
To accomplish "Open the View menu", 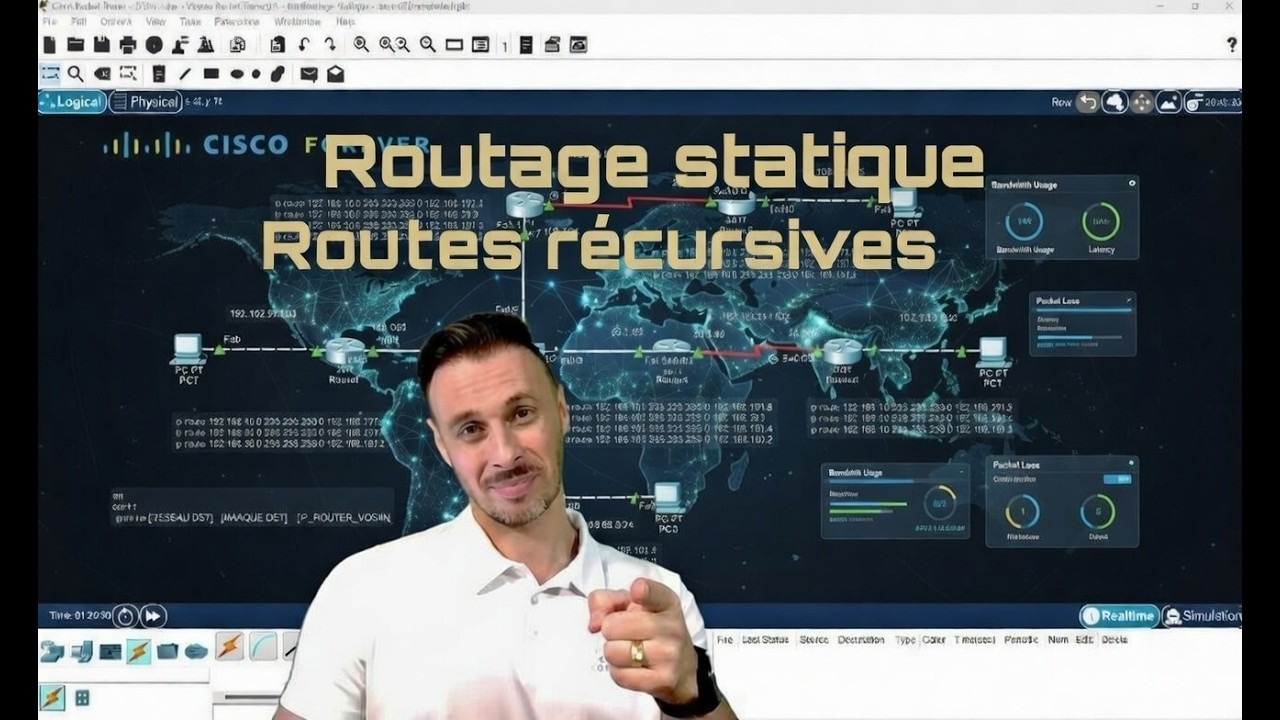I will [x=155, y=21].
